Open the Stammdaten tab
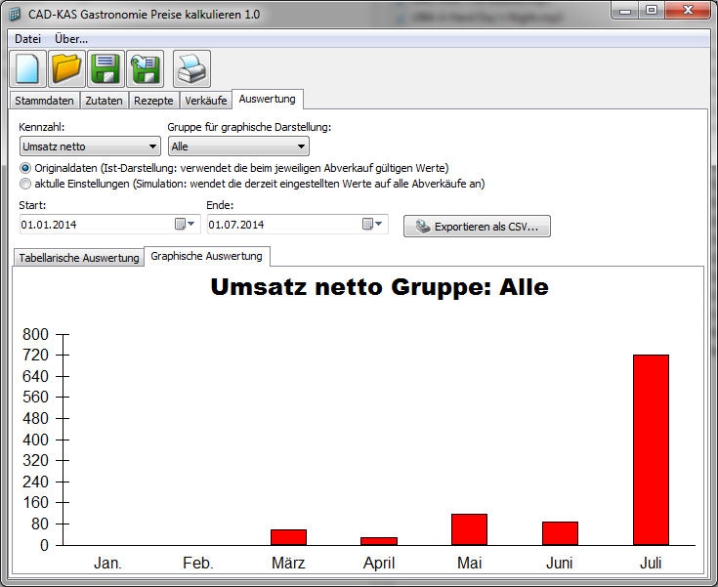 [x=43, y=101]
